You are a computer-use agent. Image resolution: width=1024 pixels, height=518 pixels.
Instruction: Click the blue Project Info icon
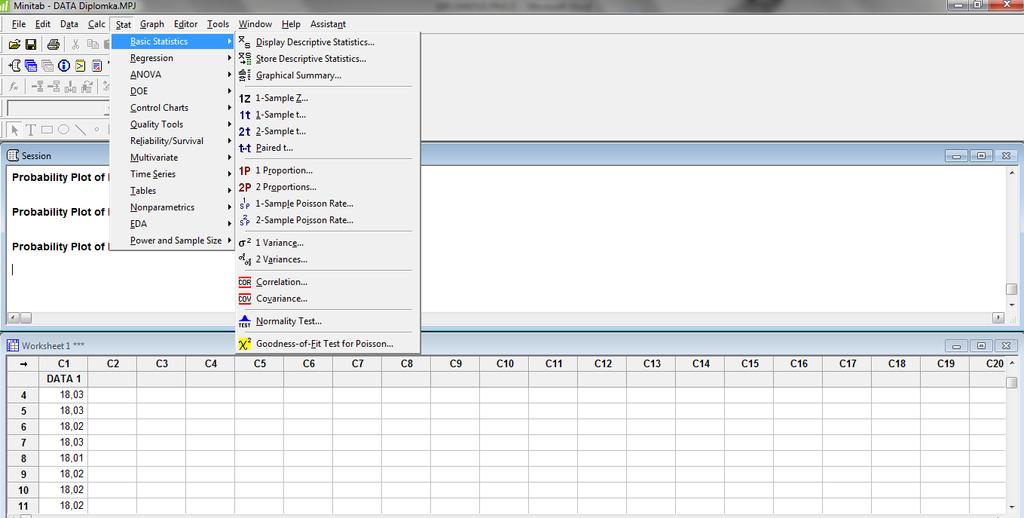click(63, 65)
